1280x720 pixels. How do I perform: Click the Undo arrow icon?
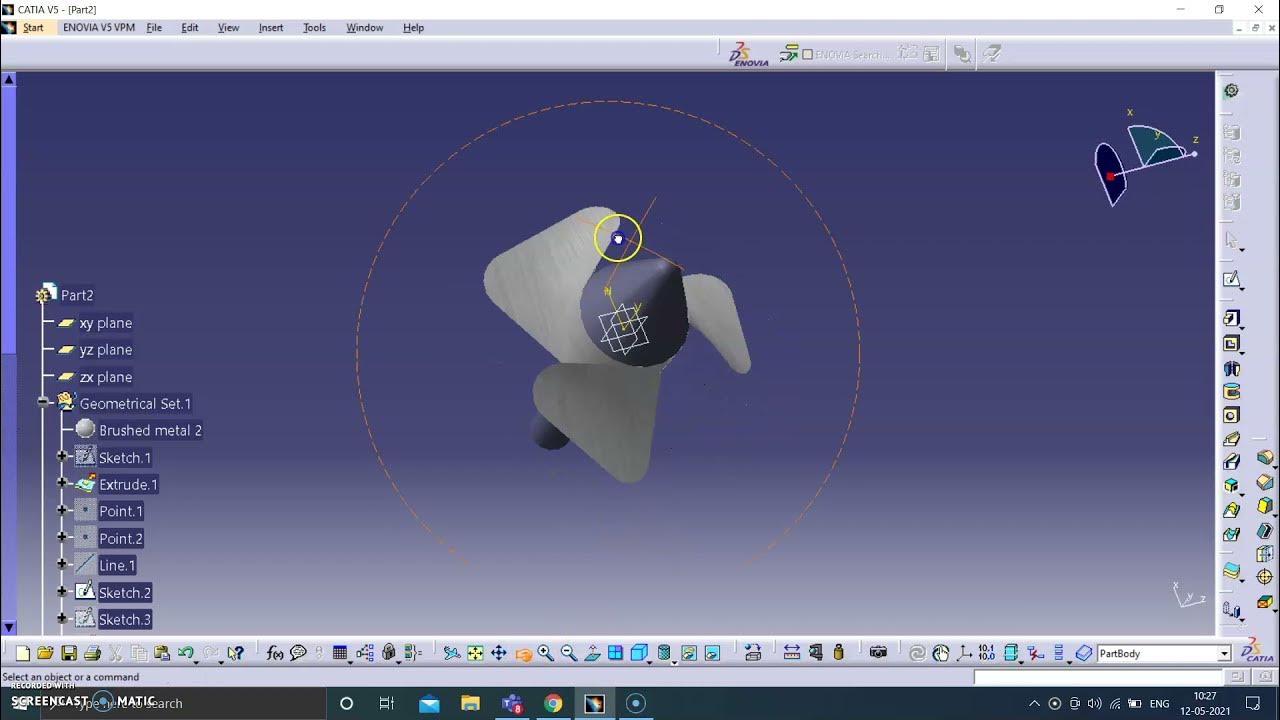pos(186,653)
